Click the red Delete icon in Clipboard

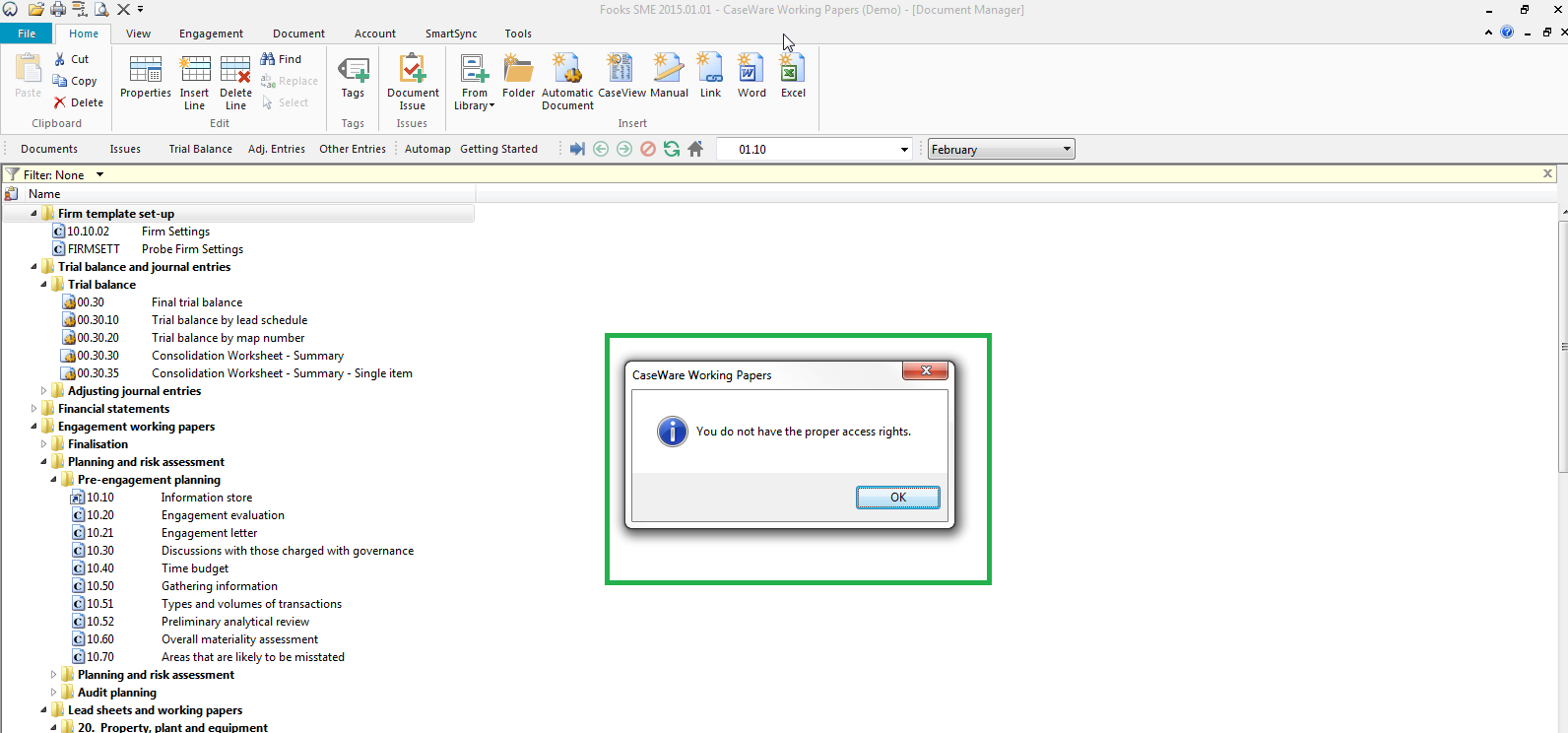click(x=60, y=102)
